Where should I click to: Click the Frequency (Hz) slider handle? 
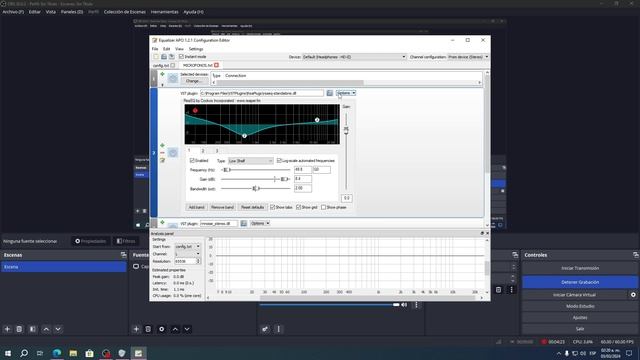tap(227, 170)
